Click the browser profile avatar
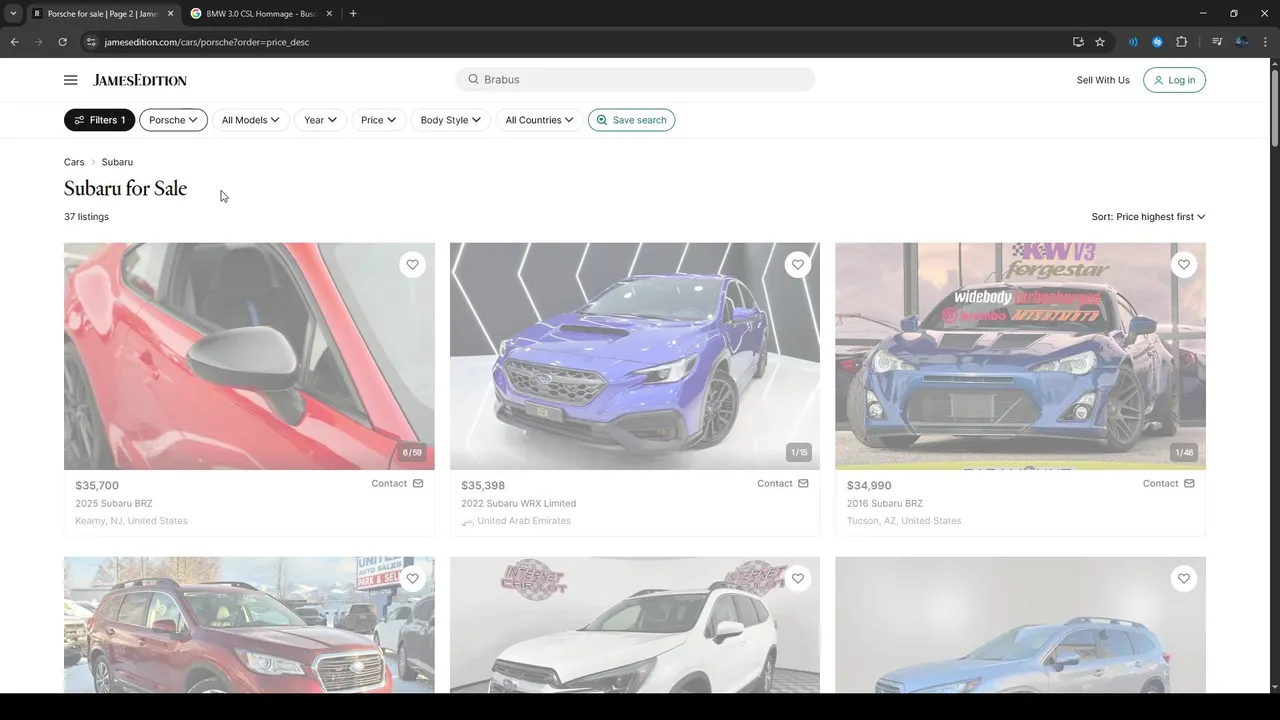Image resolution: width=1280 pixels, height=720 pixels. click(1241, 42)
